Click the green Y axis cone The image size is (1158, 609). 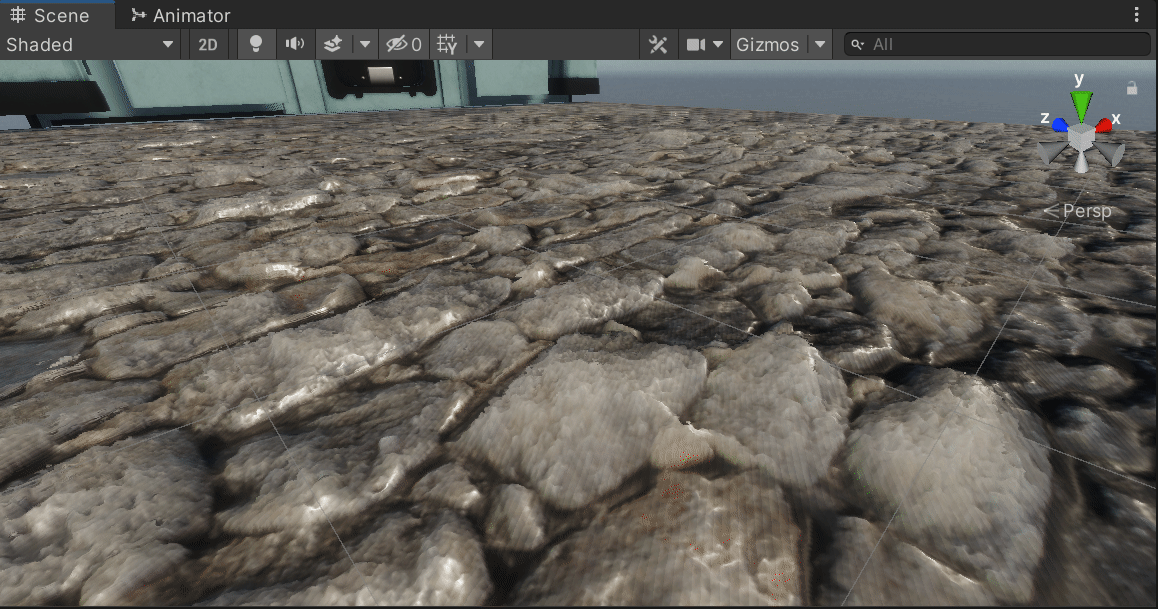pyautogui.click(x=1081, y=106)
